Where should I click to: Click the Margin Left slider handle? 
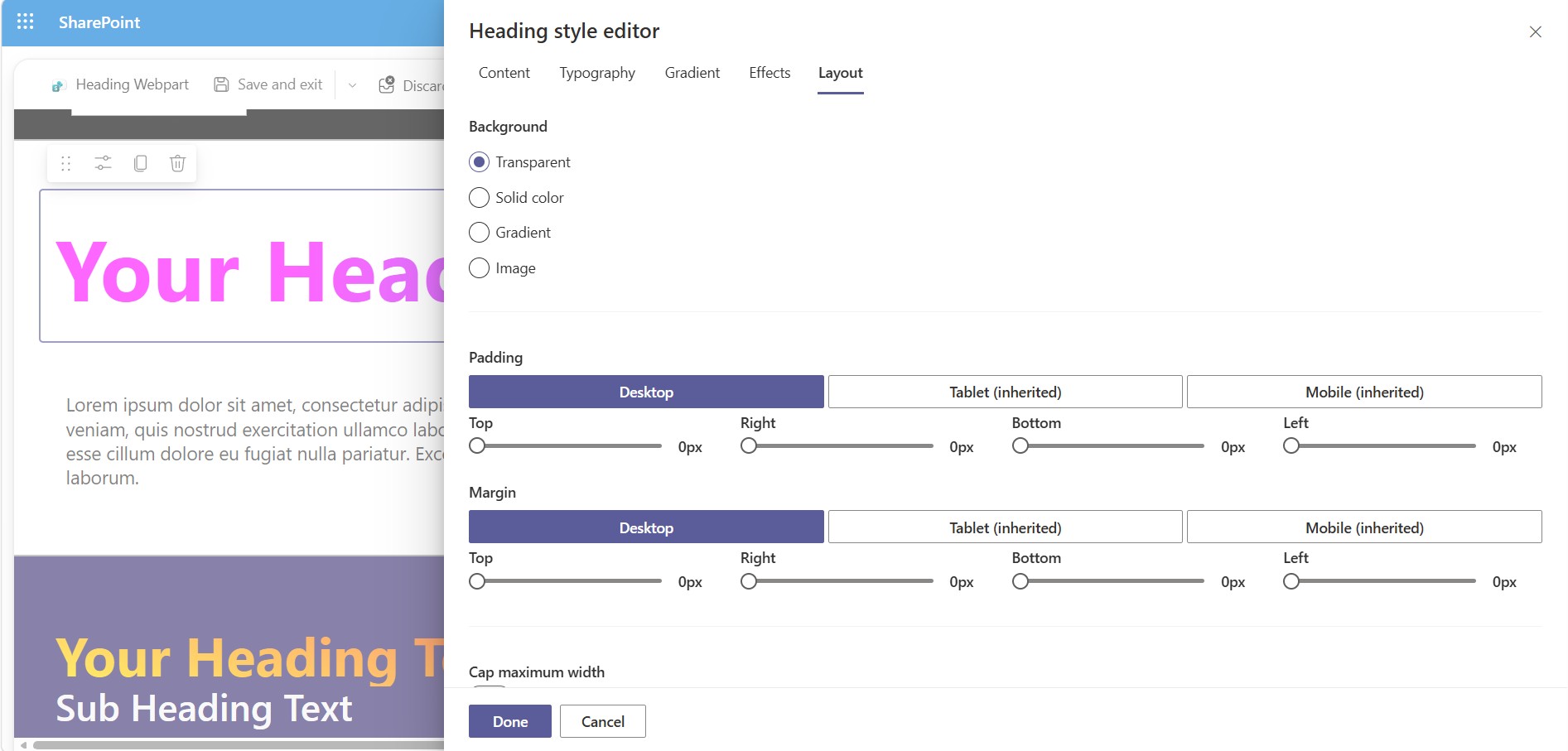1291,581
